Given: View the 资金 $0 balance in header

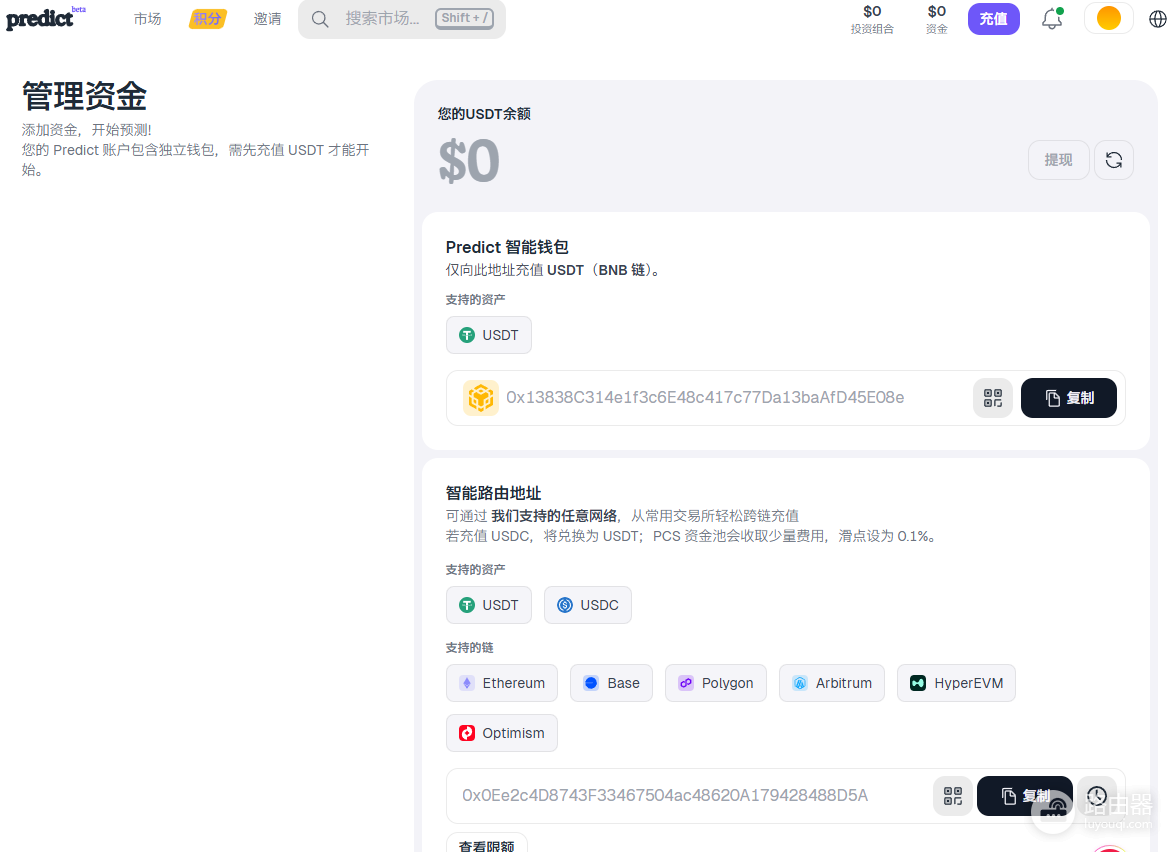Looking at the screenshot, I should 937,19.
